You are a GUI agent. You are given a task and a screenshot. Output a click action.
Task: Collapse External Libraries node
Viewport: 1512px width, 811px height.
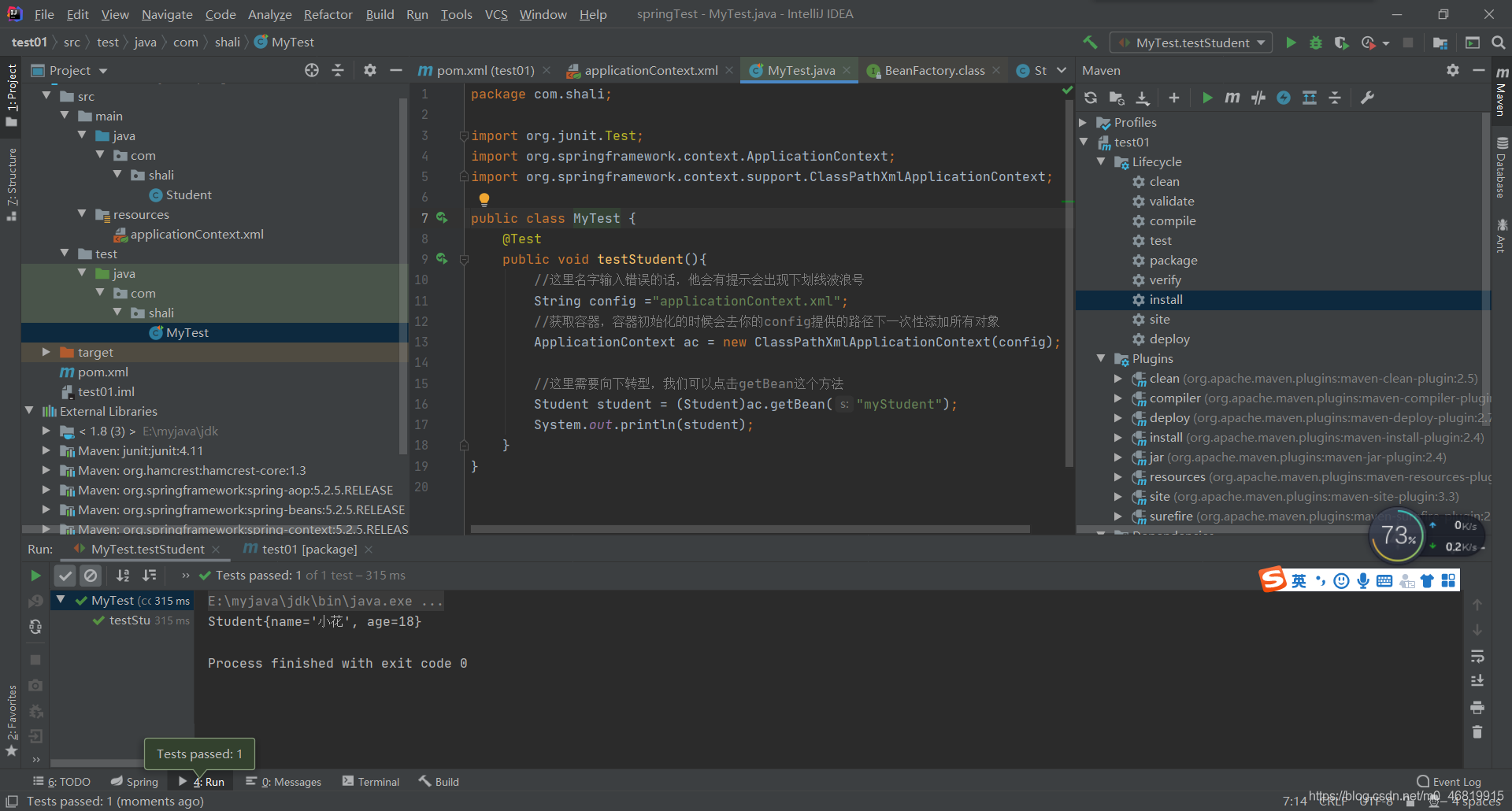[x=29, y=411]
